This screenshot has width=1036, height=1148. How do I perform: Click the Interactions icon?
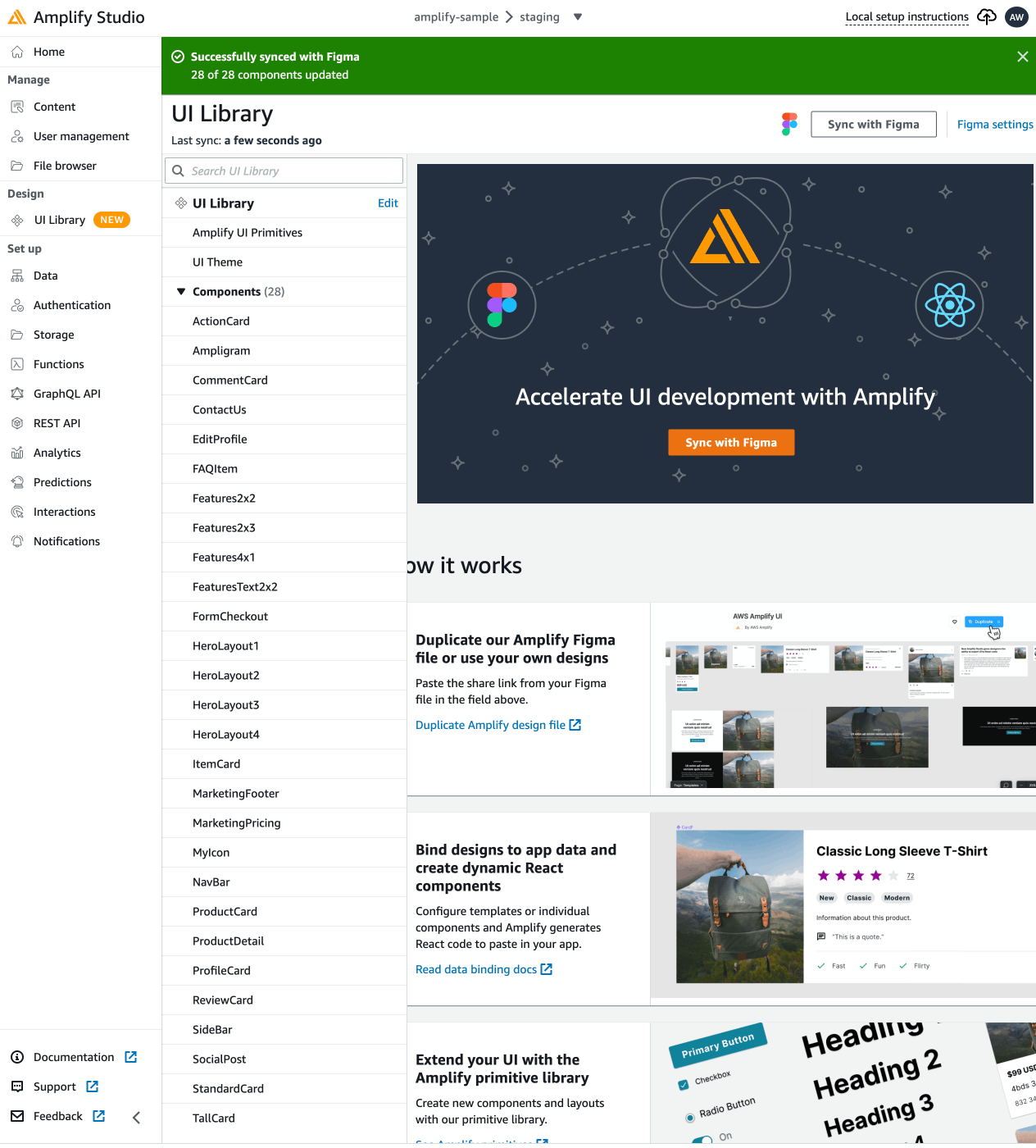[x=17, y=512]
